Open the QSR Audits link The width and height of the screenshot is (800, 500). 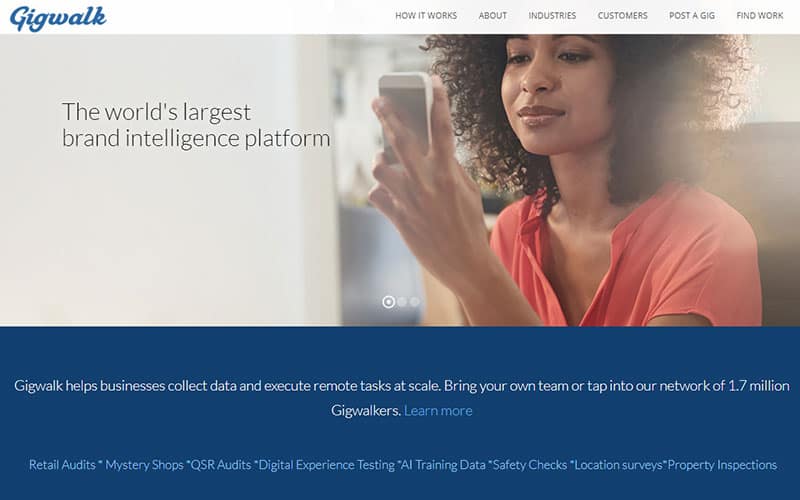[x=221, y=465]
